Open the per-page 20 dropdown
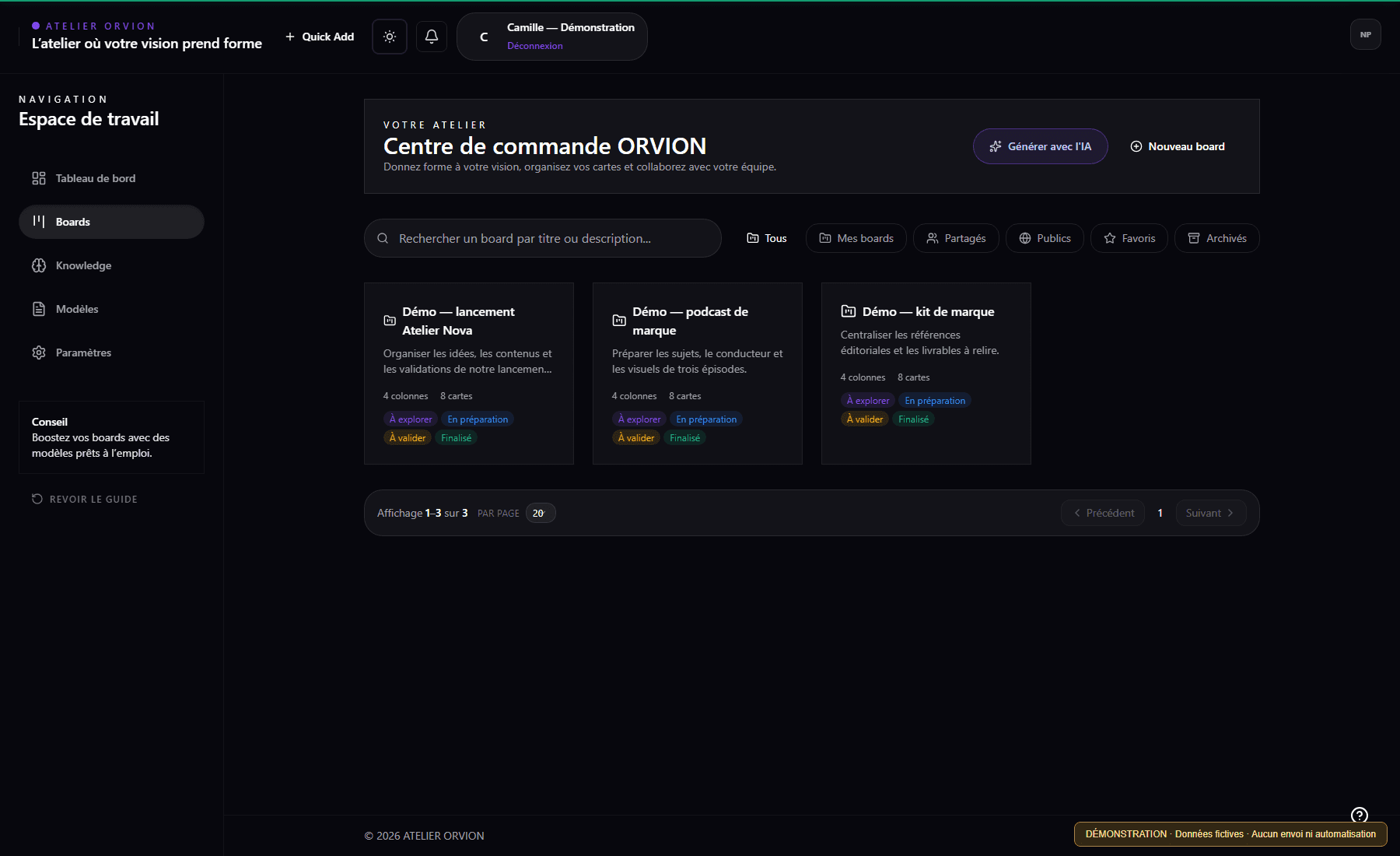This screenshot has height=856, width=1400. 541,513
